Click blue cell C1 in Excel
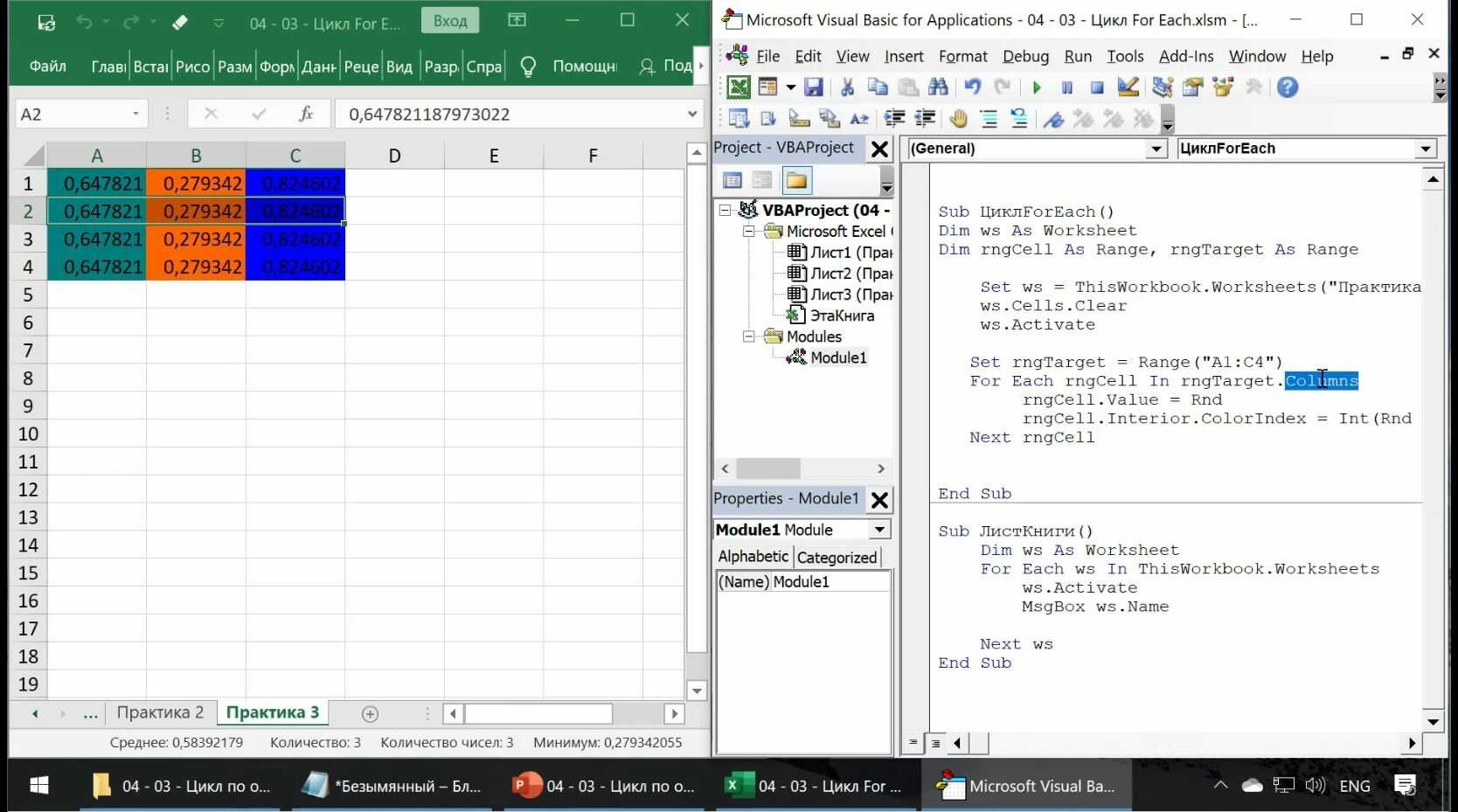This screenshot has height=812, width=1458. click(295, 183)
